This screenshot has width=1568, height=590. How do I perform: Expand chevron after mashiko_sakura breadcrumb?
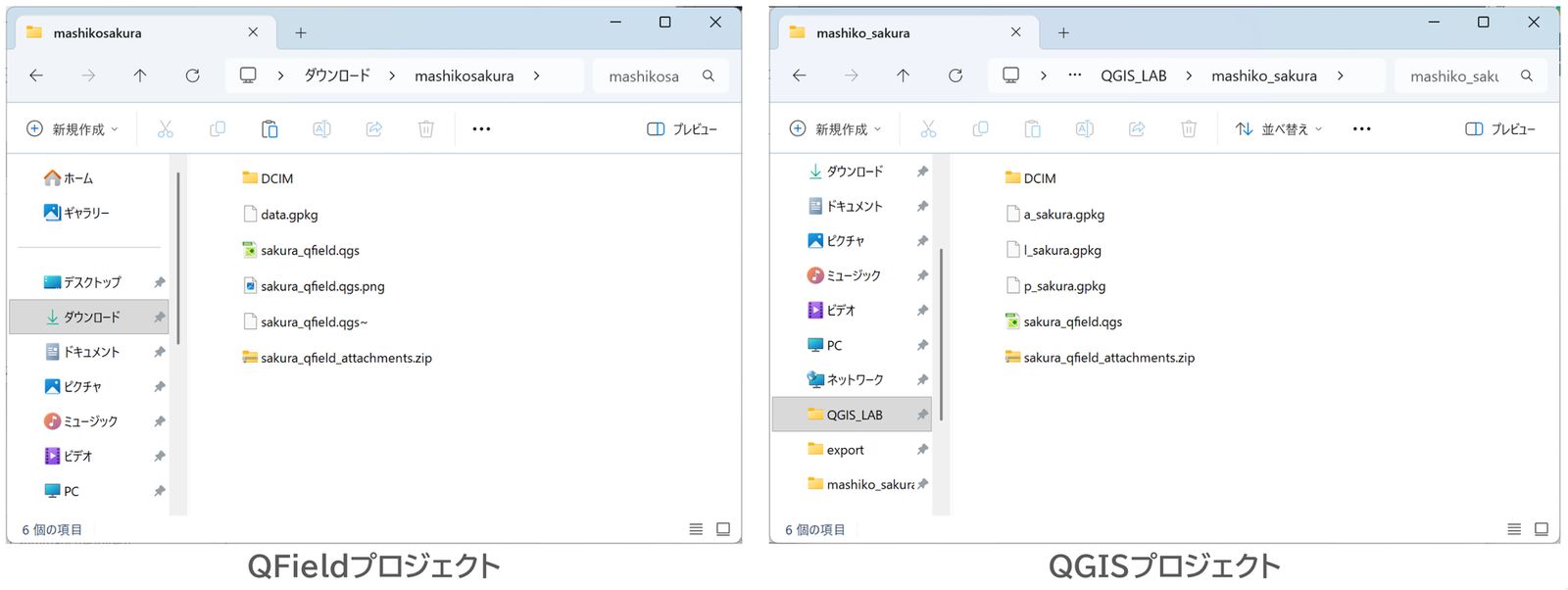click(x=1340, y=75)
